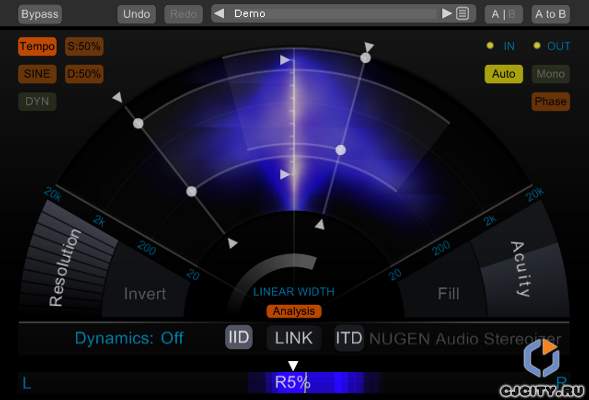Select the D:50% parameter
Image resolution: width=589 pixels, height=400 pixels.
[84, 74]
